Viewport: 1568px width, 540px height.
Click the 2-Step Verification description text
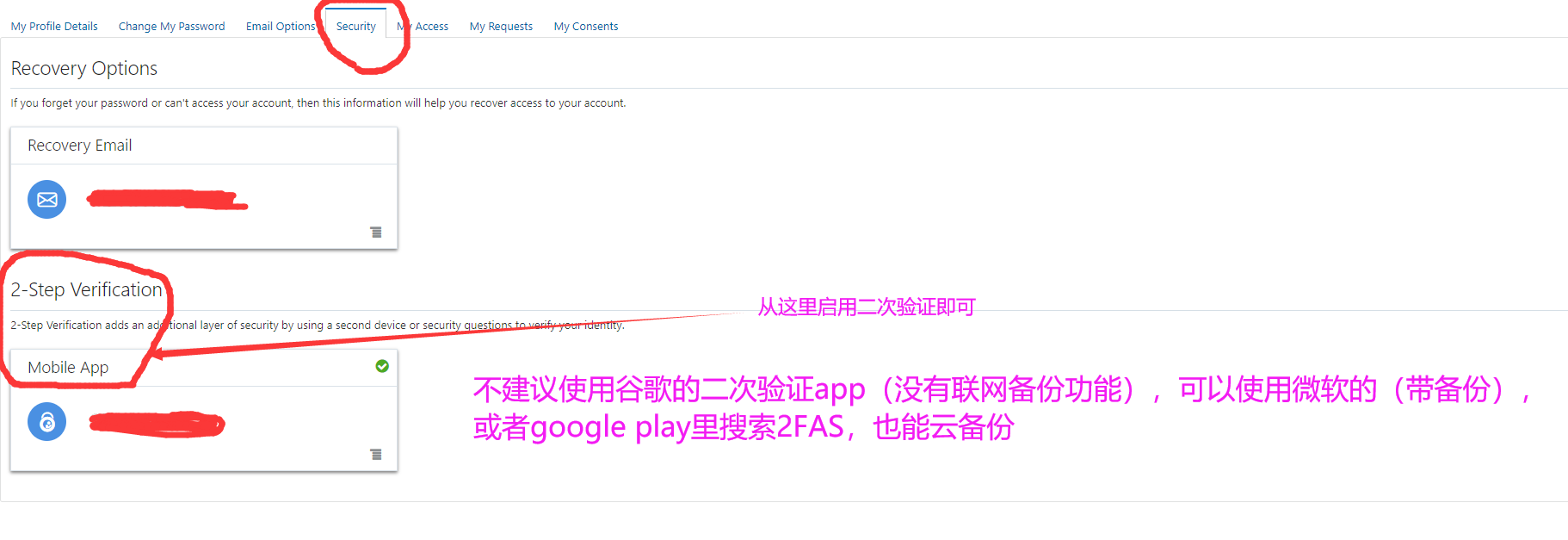coord(318,326)
